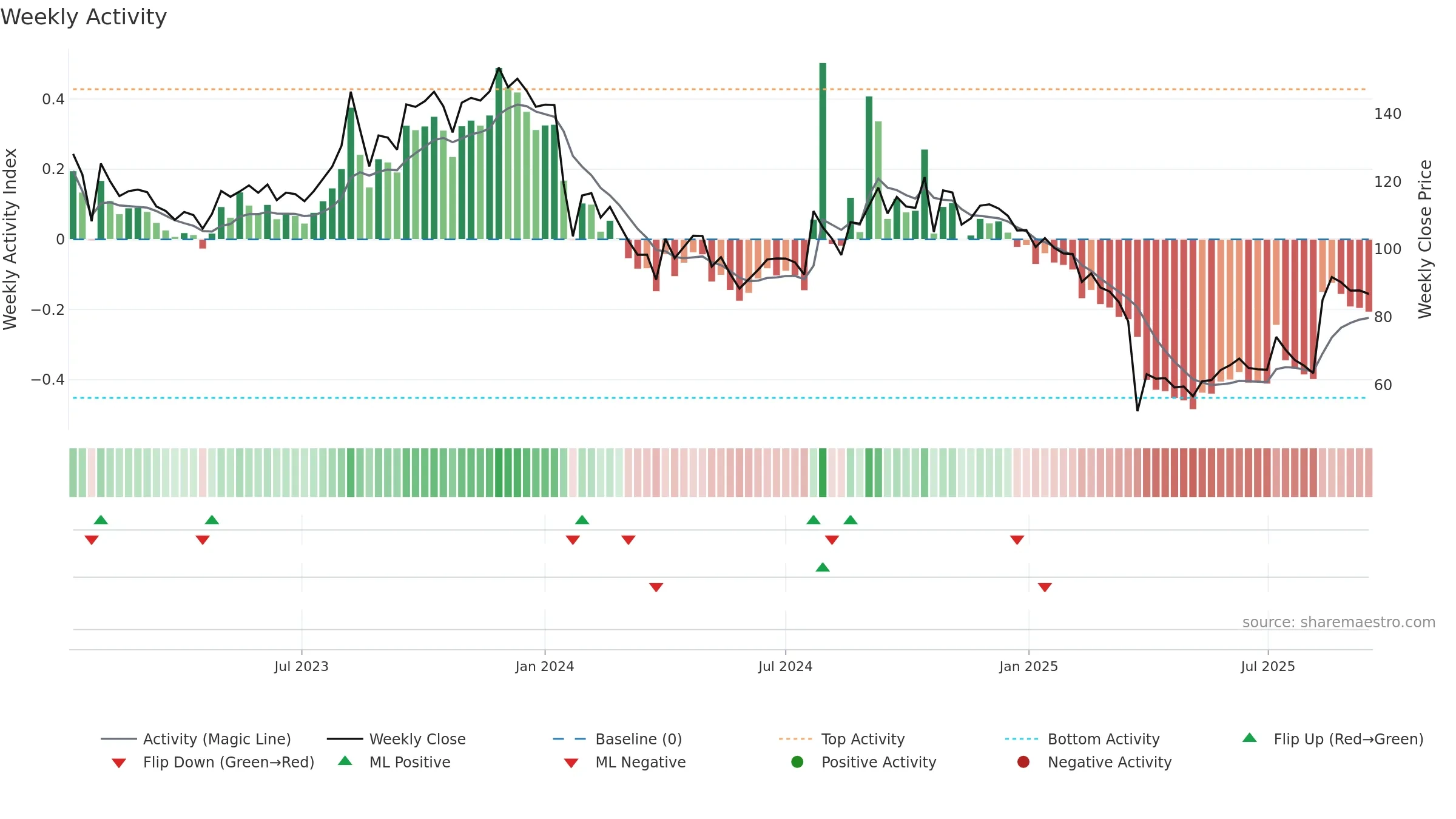Click the cyan Bottom Activity dotted line swatch
This screenshot has height=819, width=1456.
pyautogui.click(x=1022, y=739)
